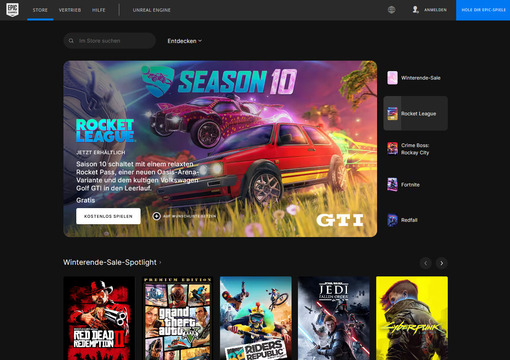Image resolution: width=510 pixels, height=360 pixels.
Task: Click Hole dir Epic-Spiele button
Action: coord(483,10)
